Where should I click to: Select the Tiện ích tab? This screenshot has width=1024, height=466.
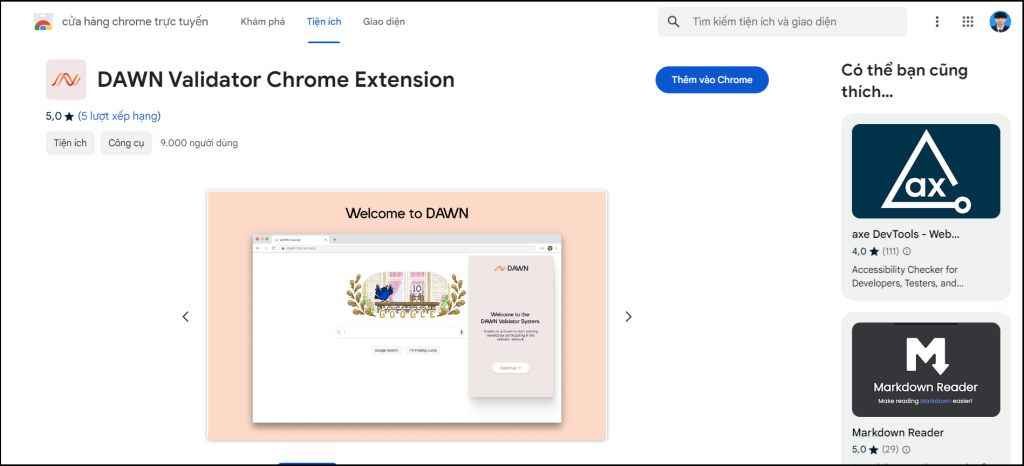point(323,22)
